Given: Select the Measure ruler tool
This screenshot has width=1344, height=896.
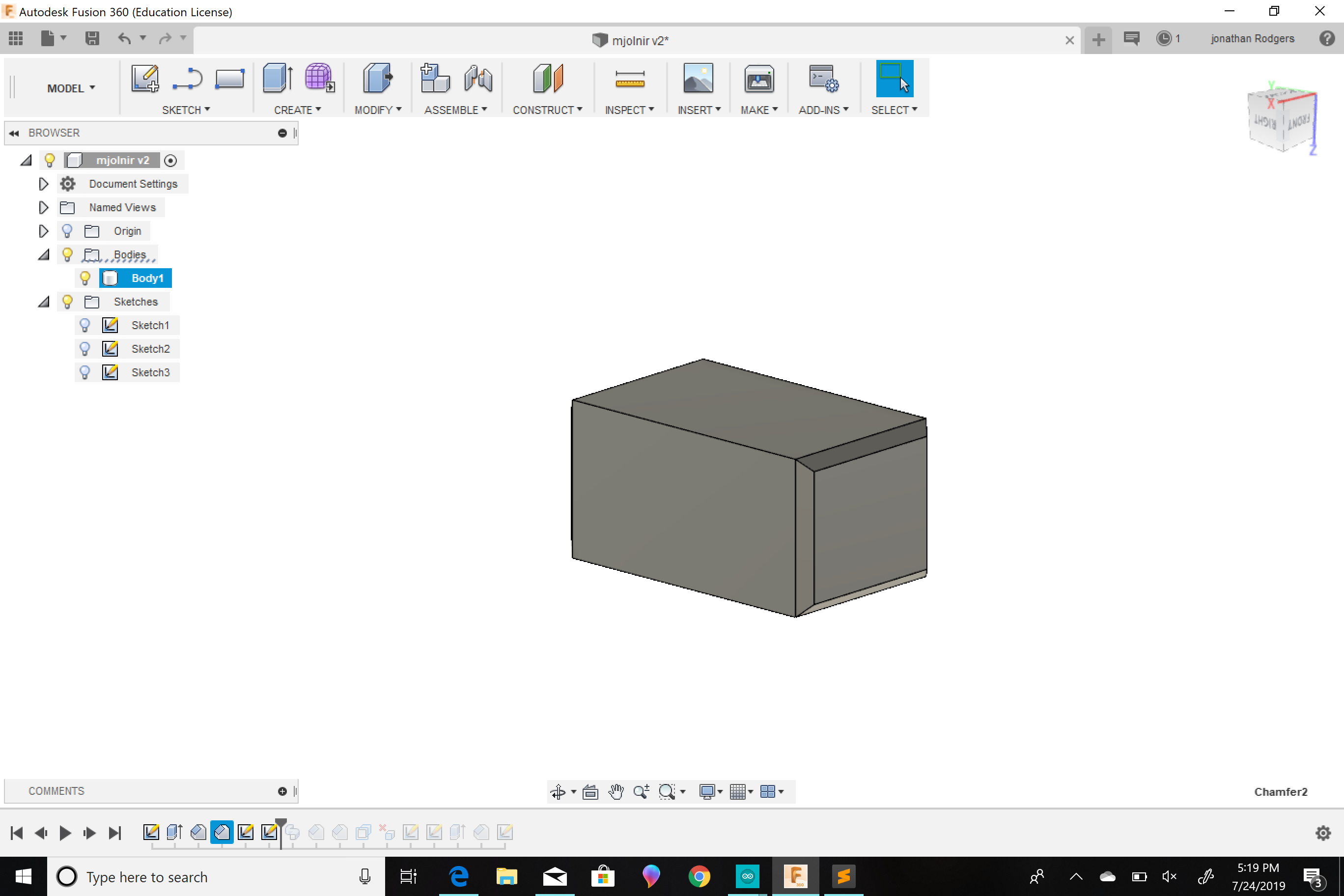Looking at the screenshot, I should click(630, 79).
